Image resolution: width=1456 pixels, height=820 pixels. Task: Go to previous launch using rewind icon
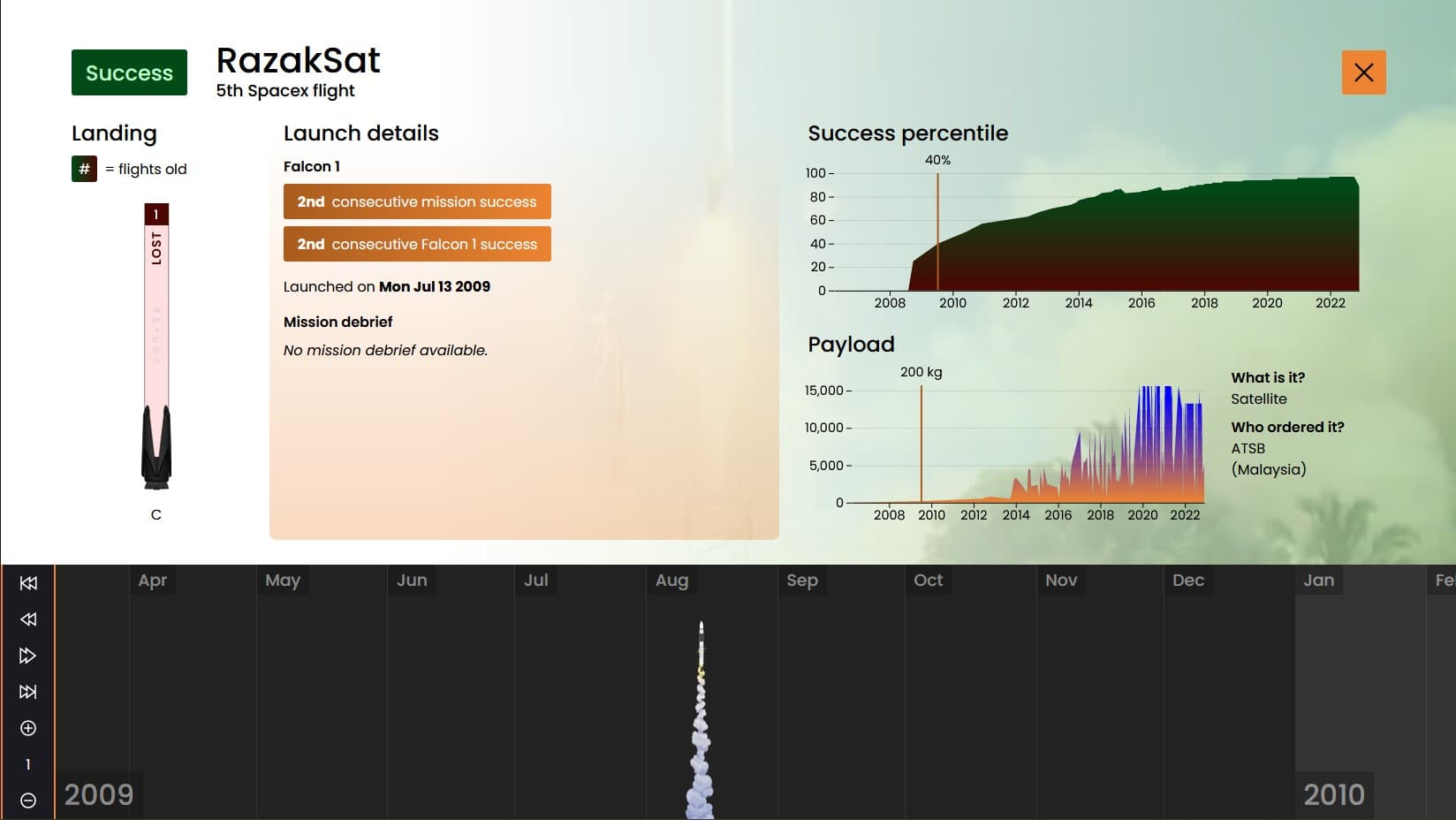point(28,619)
